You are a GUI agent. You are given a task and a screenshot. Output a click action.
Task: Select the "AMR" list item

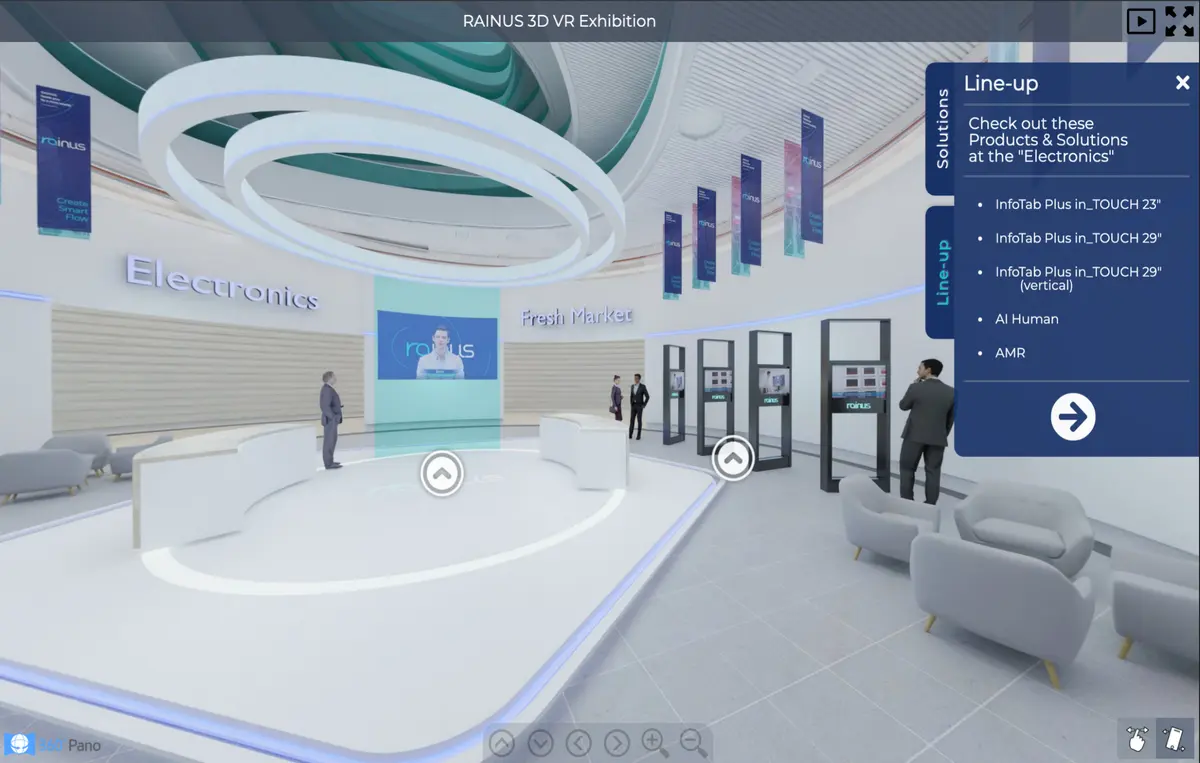tap(1010, 353)
